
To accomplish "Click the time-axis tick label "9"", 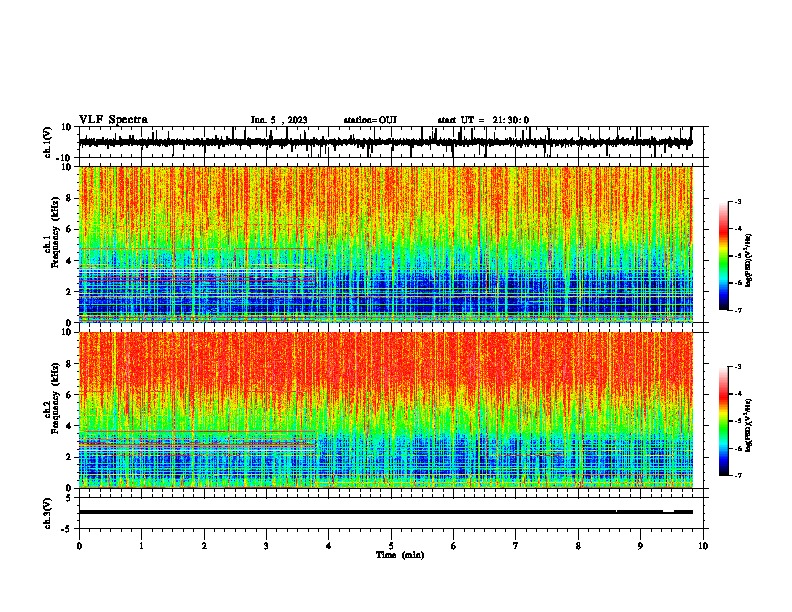I will point(640,546).
